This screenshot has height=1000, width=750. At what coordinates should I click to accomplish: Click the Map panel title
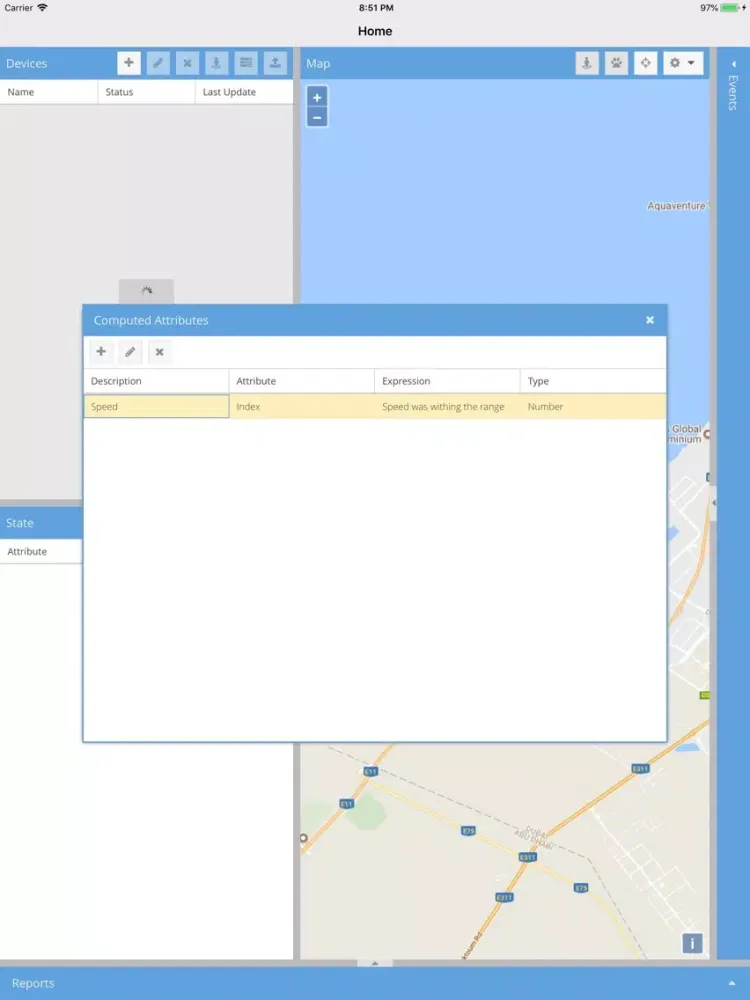click(x=318, y=63)
